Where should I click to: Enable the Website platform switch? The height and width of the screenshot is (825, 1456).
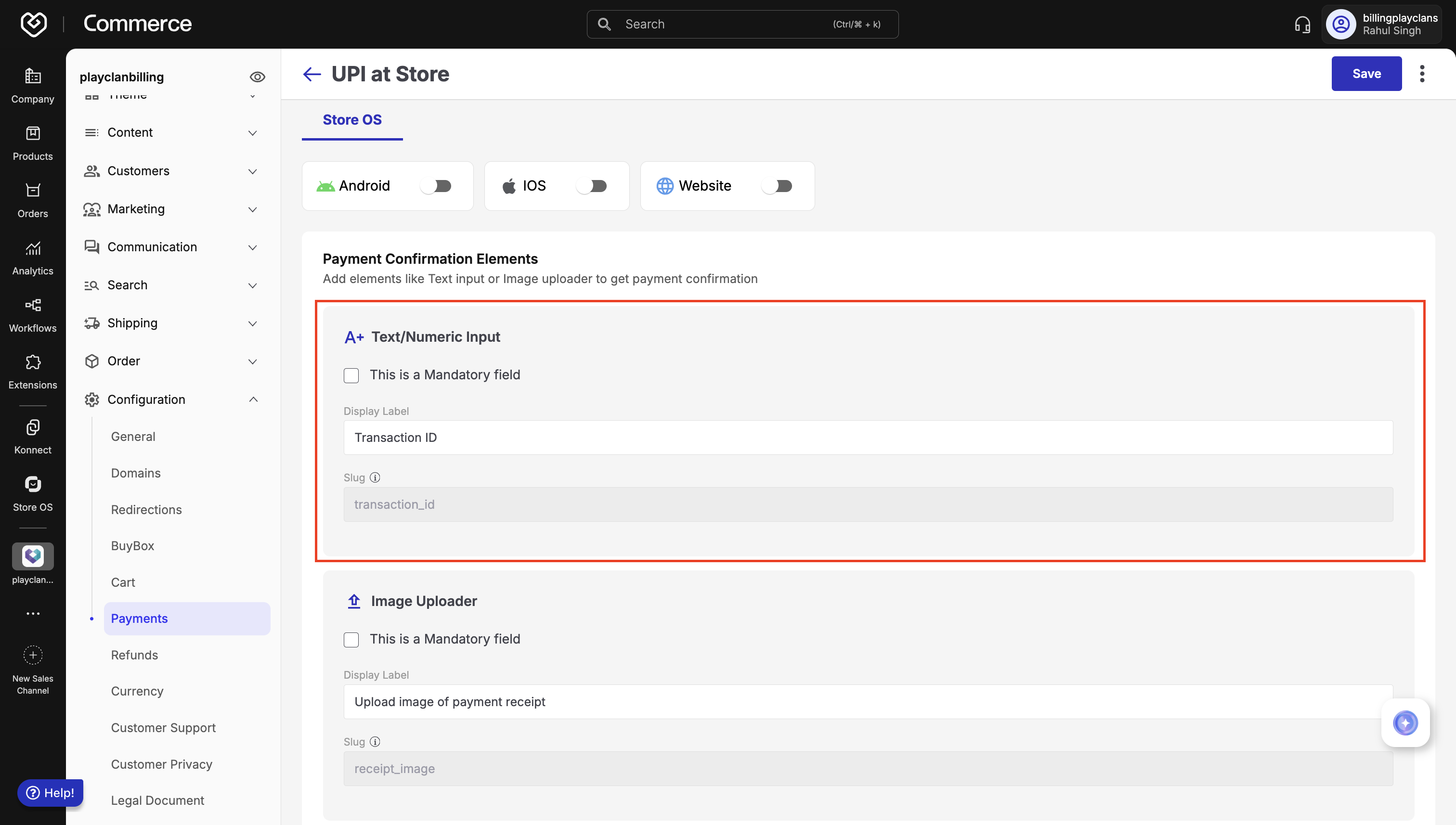click(x=777, y=186)
